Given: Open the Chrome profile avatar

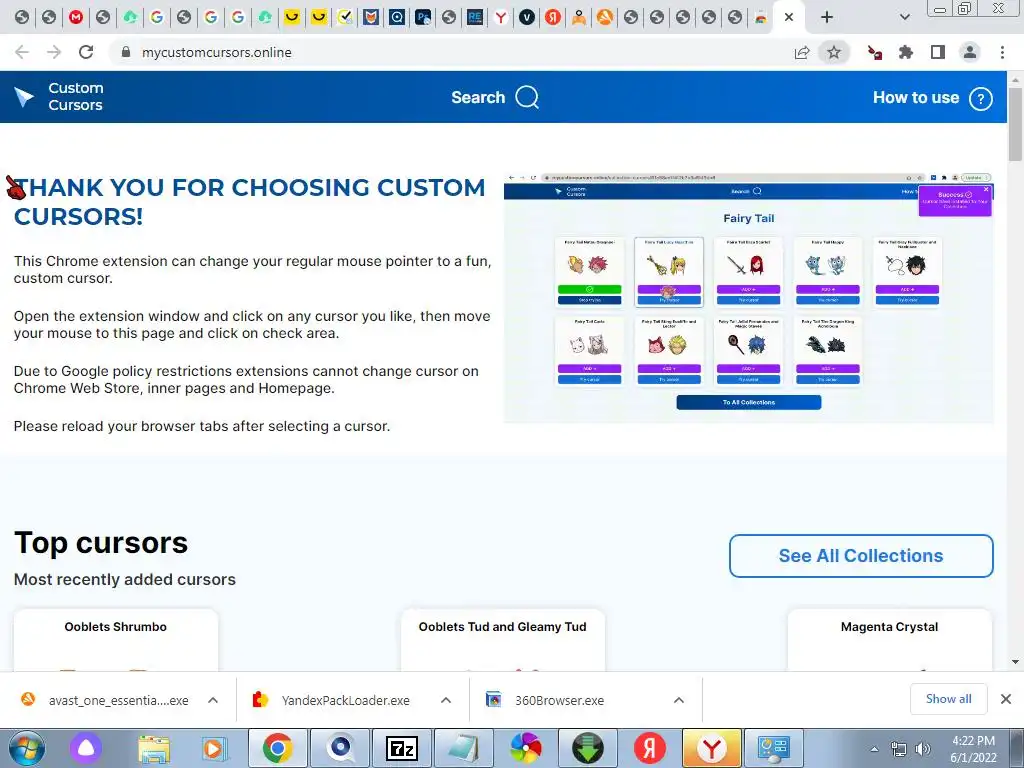Looking at the screenshot, I should coord(970,52).
